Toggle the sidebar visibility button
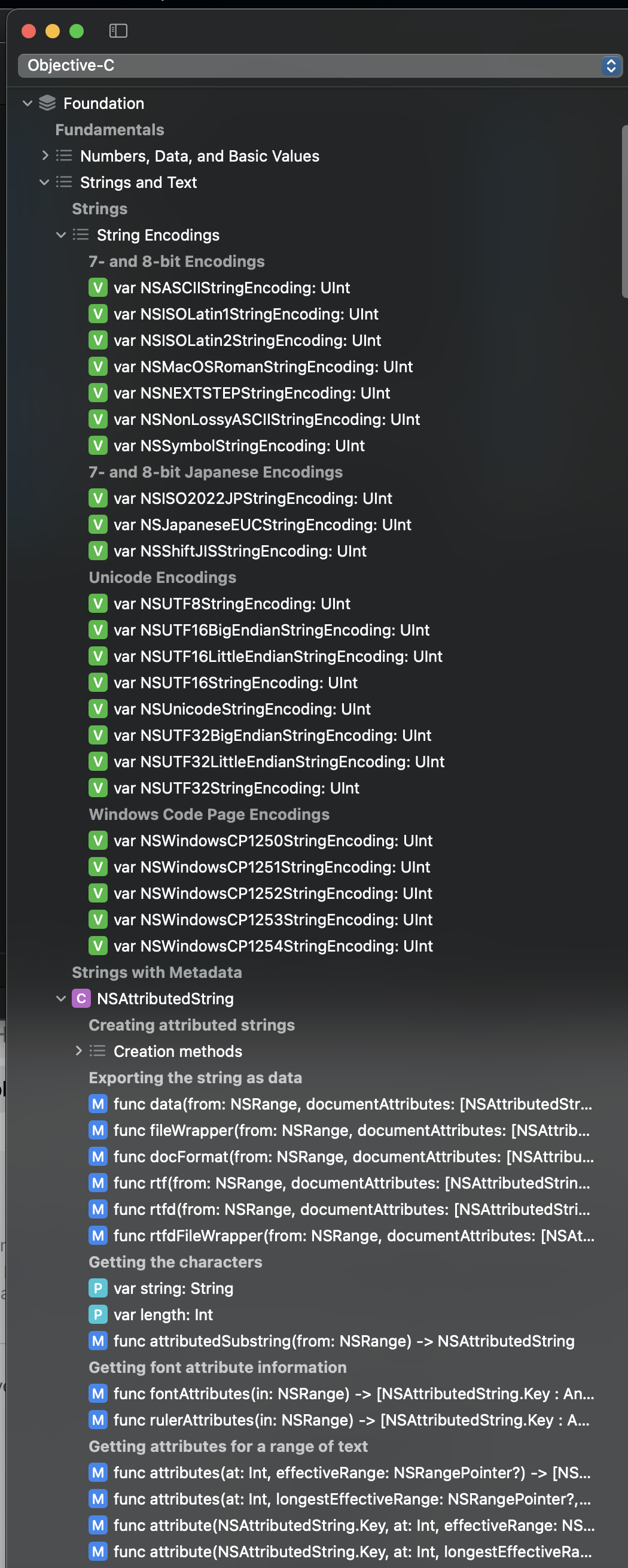628x1568 pixels. [118, 31]
